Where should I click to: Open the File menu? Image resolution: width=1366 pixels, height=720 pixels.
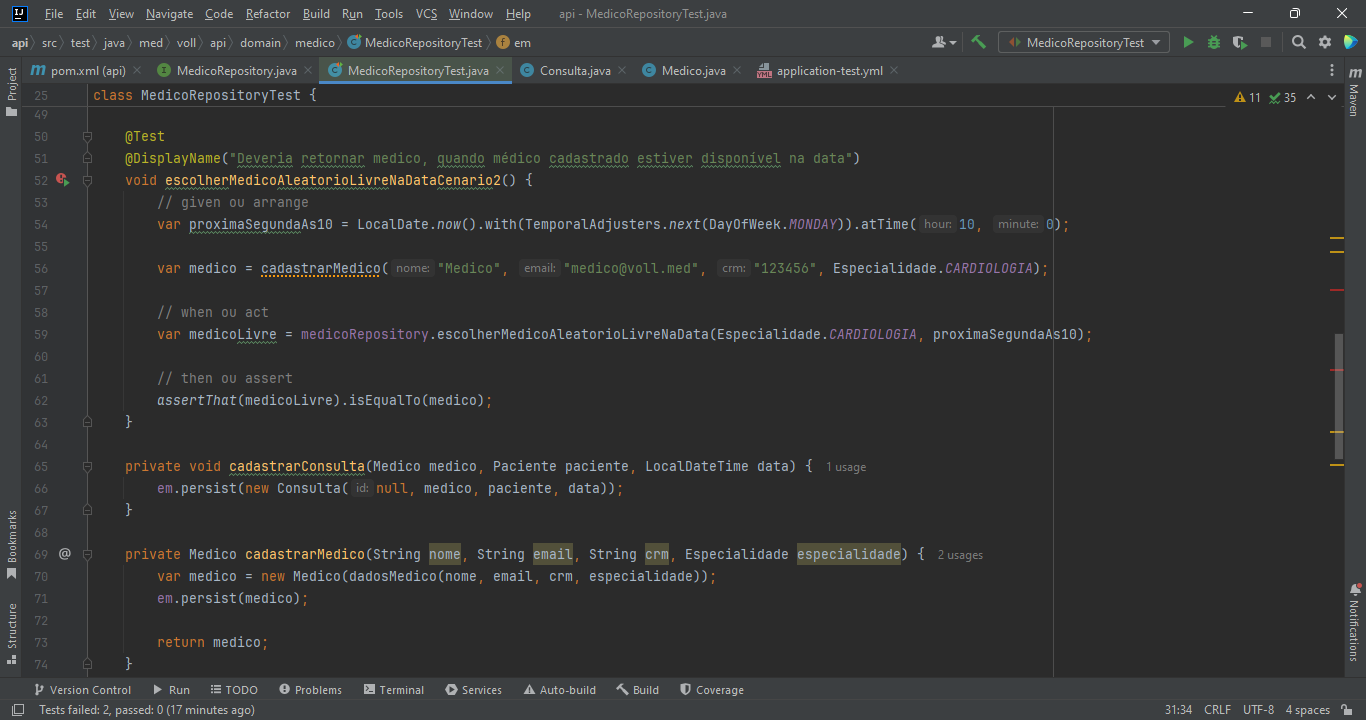54,14
